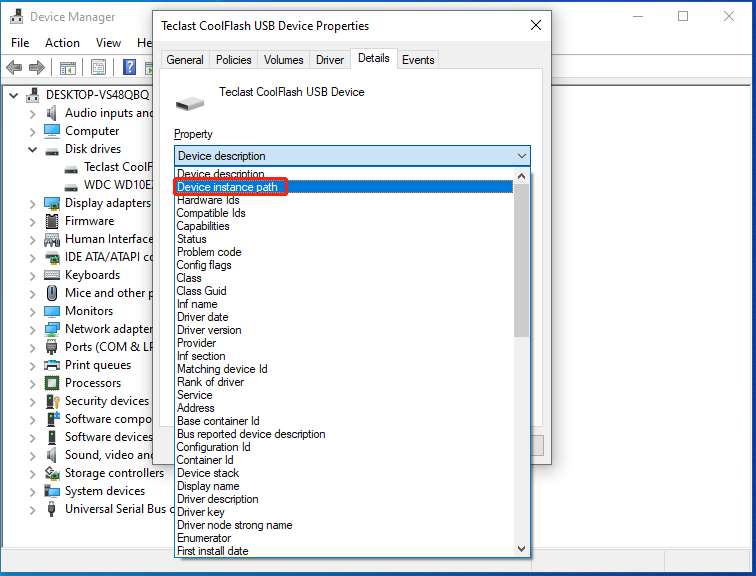Select the Teclast CoolFlash tree entry
The height and width of the screenshot is (576, 756).
click(118, 167)
